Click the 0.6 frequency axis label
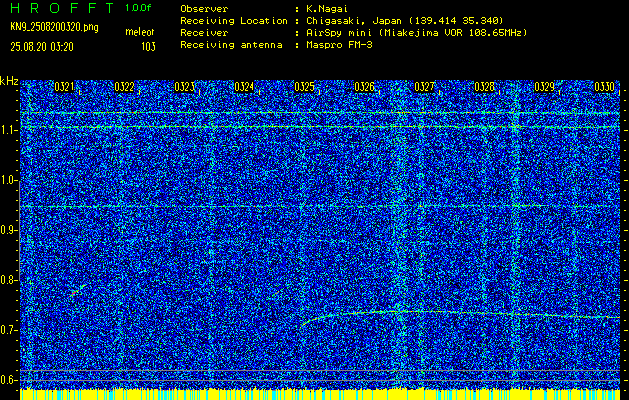 (x=9, y=380)
